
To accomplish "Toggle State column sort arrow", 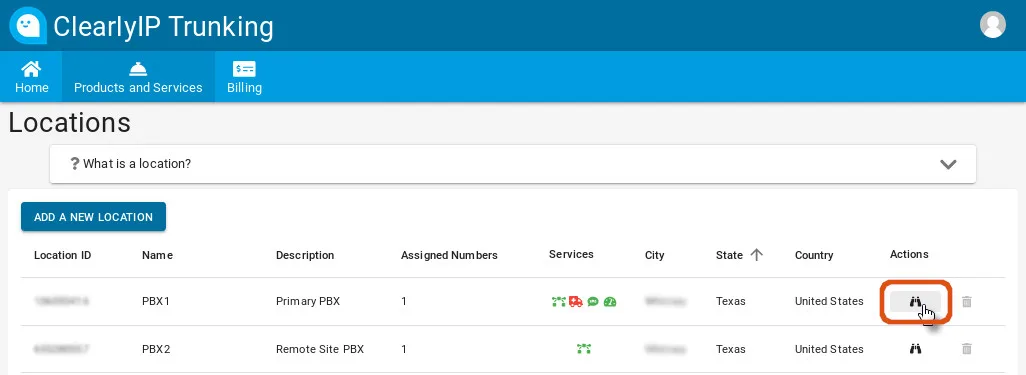I will coord(756,255).
